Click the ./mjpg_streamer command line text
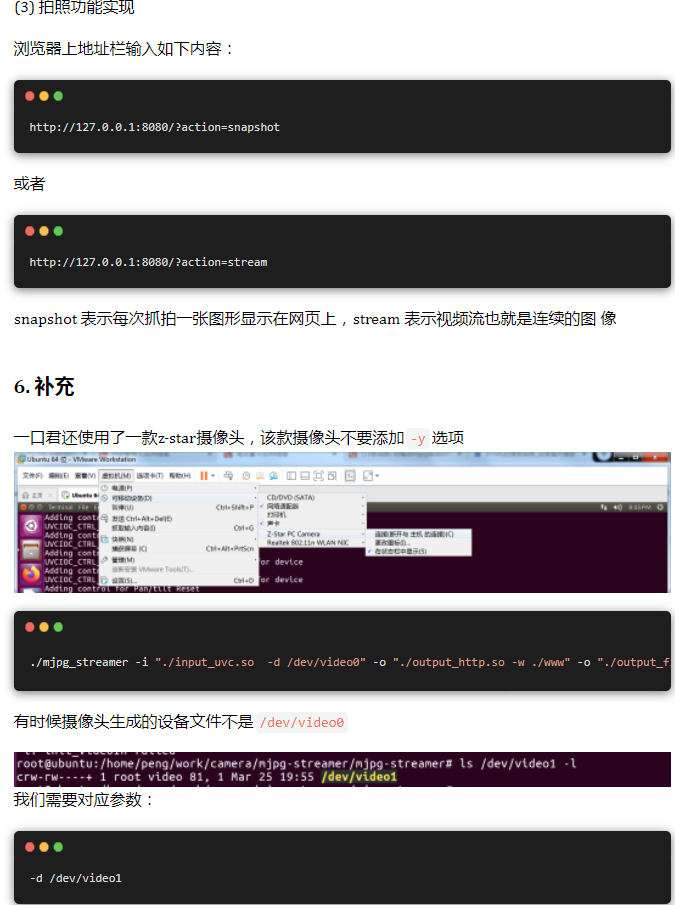The width and height of the screenshot is (675, 905). coord(350,662)
